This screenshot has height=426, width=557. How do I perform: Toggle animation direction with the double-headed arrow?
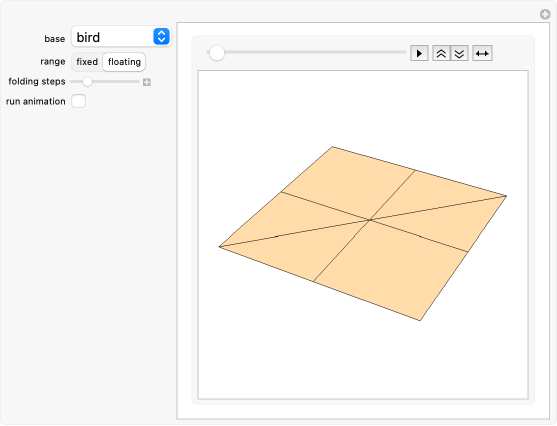point(482,54)
